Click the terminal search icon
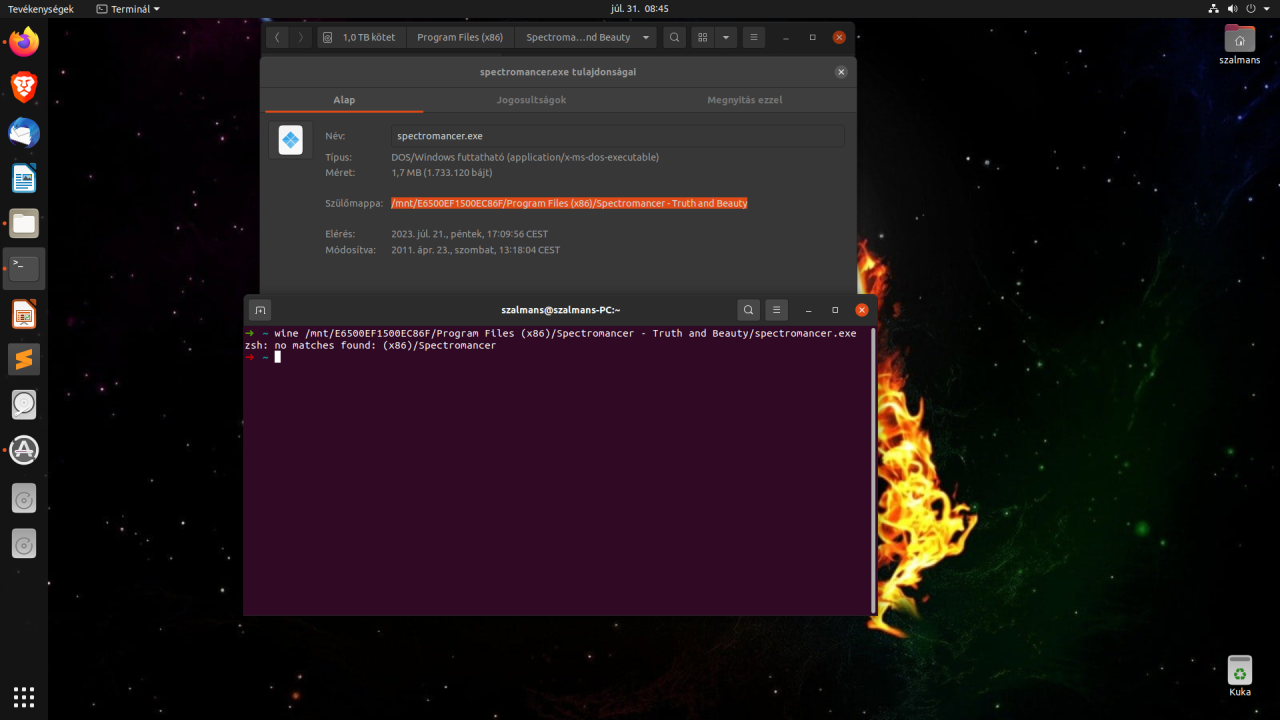Viewport: 1280px width, 720px height. coord(748,310)
